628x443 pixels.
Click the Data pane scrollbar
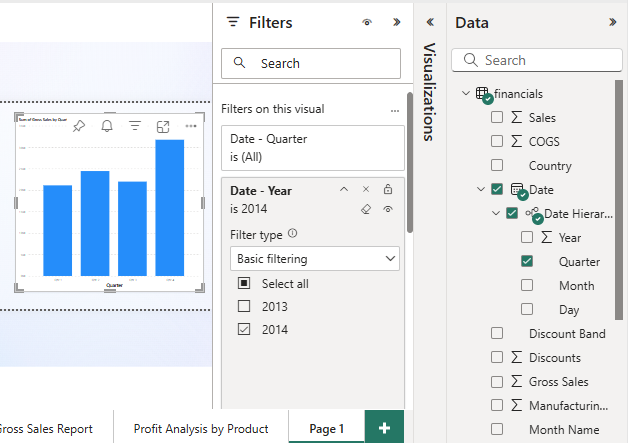coord(619,199)
